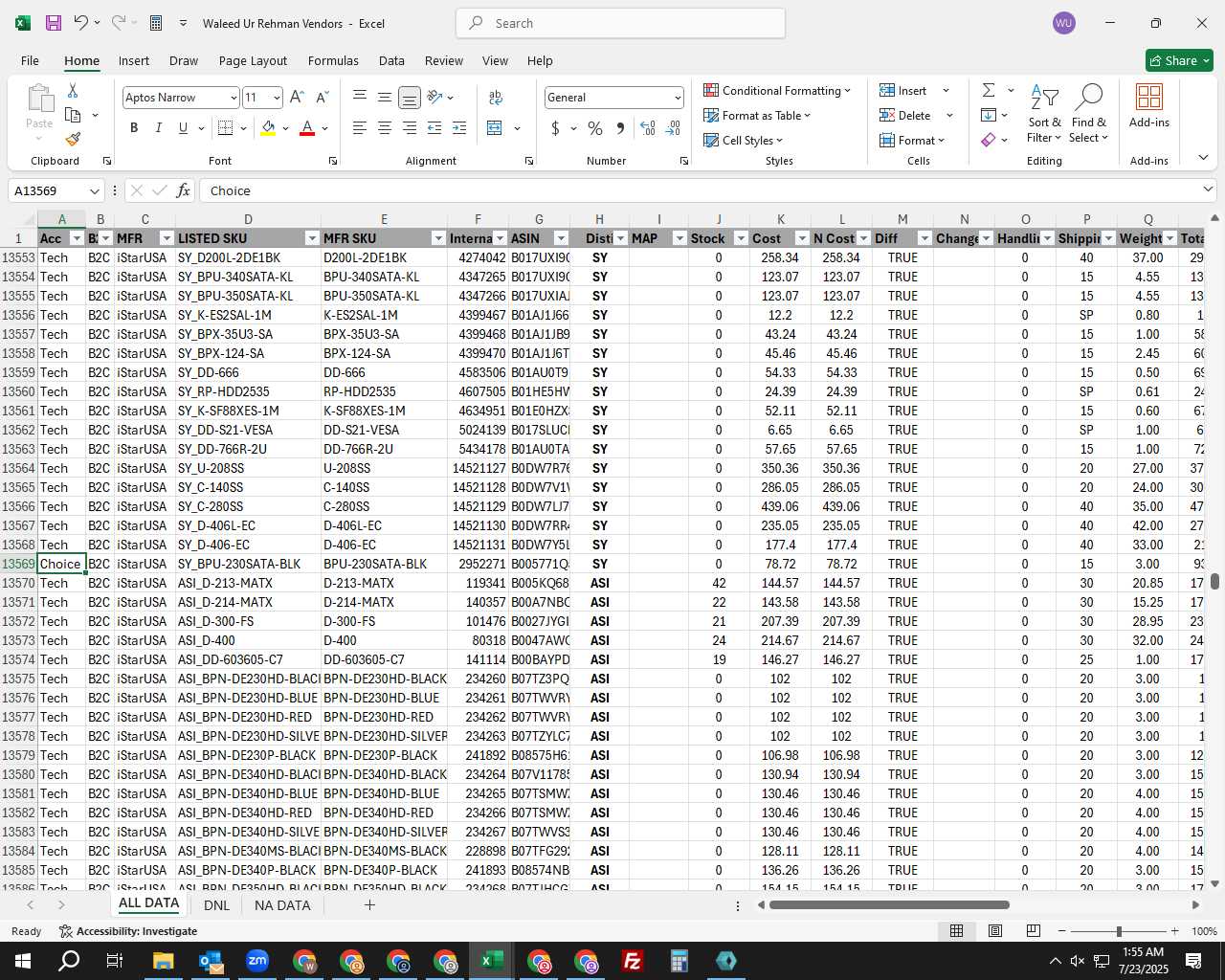
Task: Apply the red Font Color swatch
Action: [x=307, y=128]
